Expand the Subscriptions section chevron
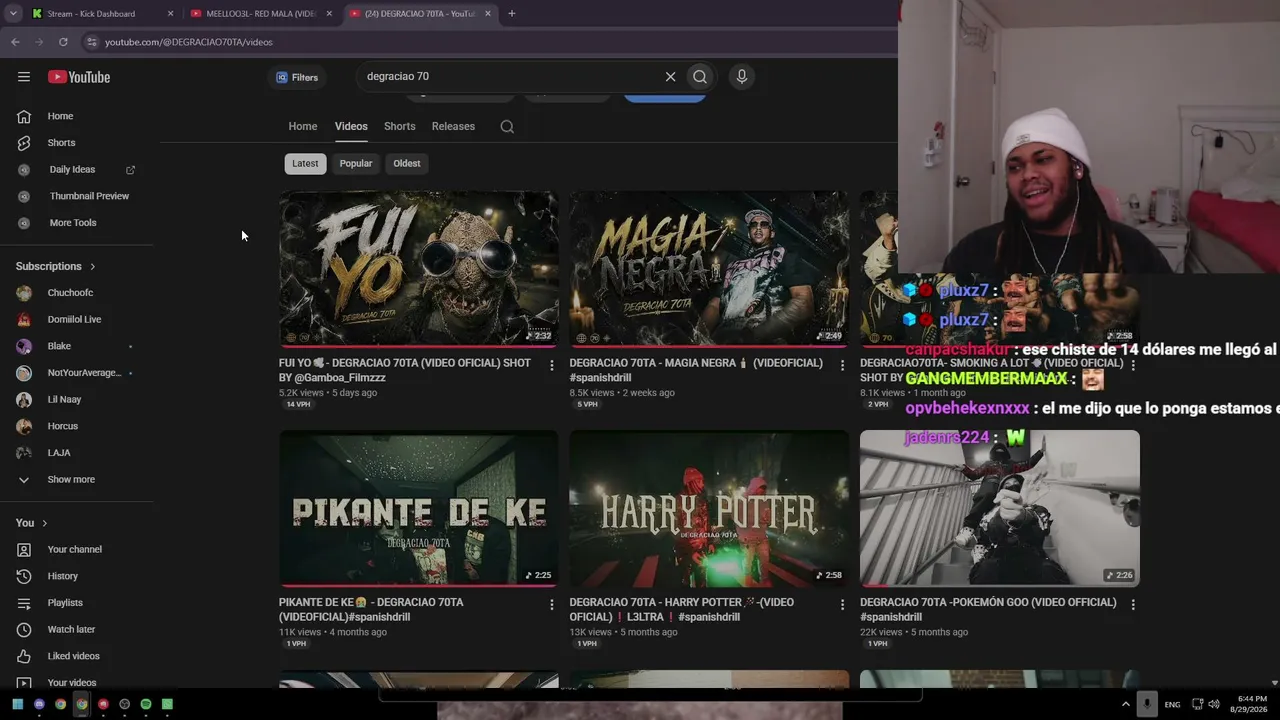Image resolution: width=1280 pixels, height=720 pixels. pyautogui.click(x=93, y=267)
